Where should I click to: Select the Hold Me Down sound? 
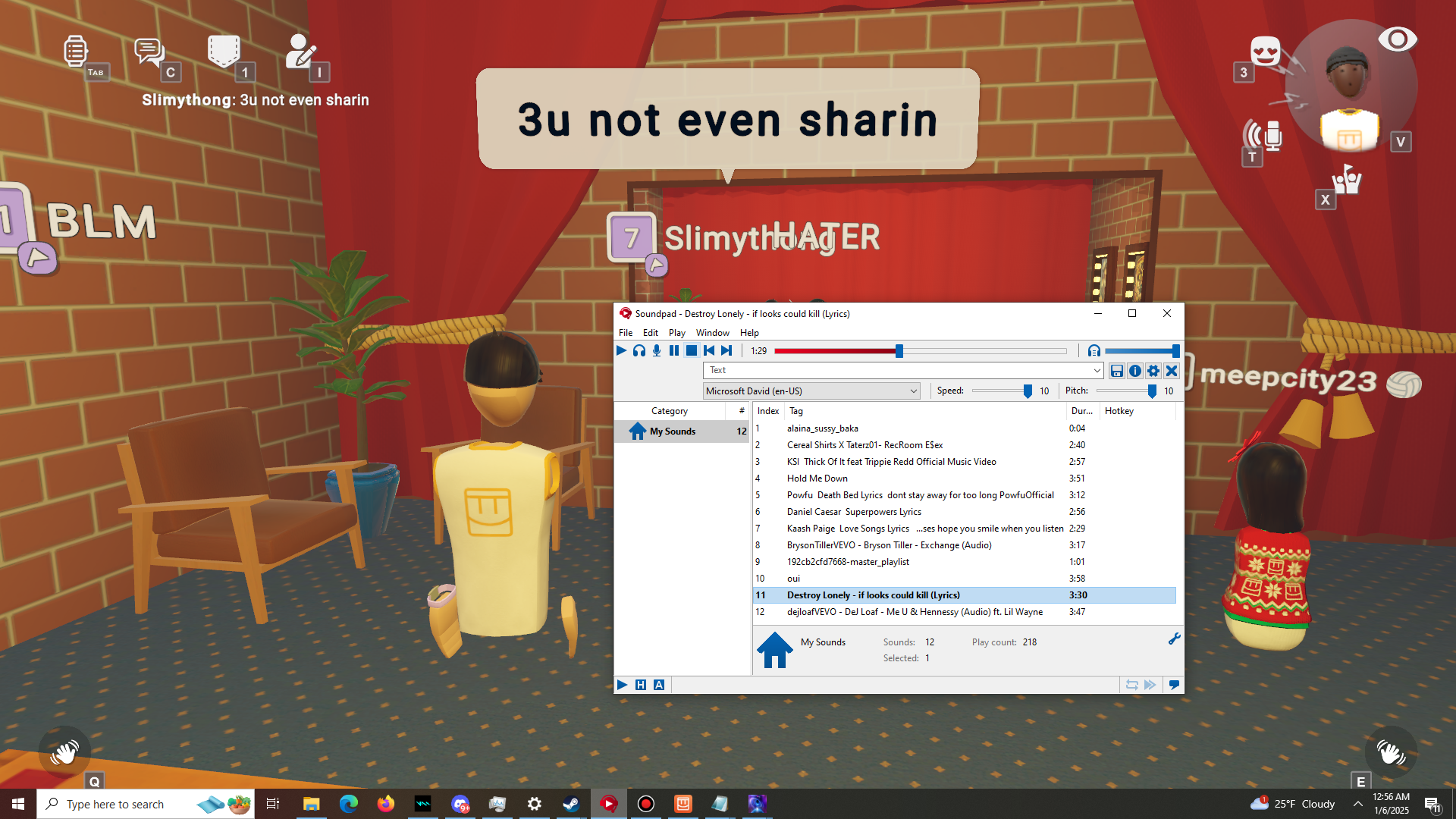[817, 479]
